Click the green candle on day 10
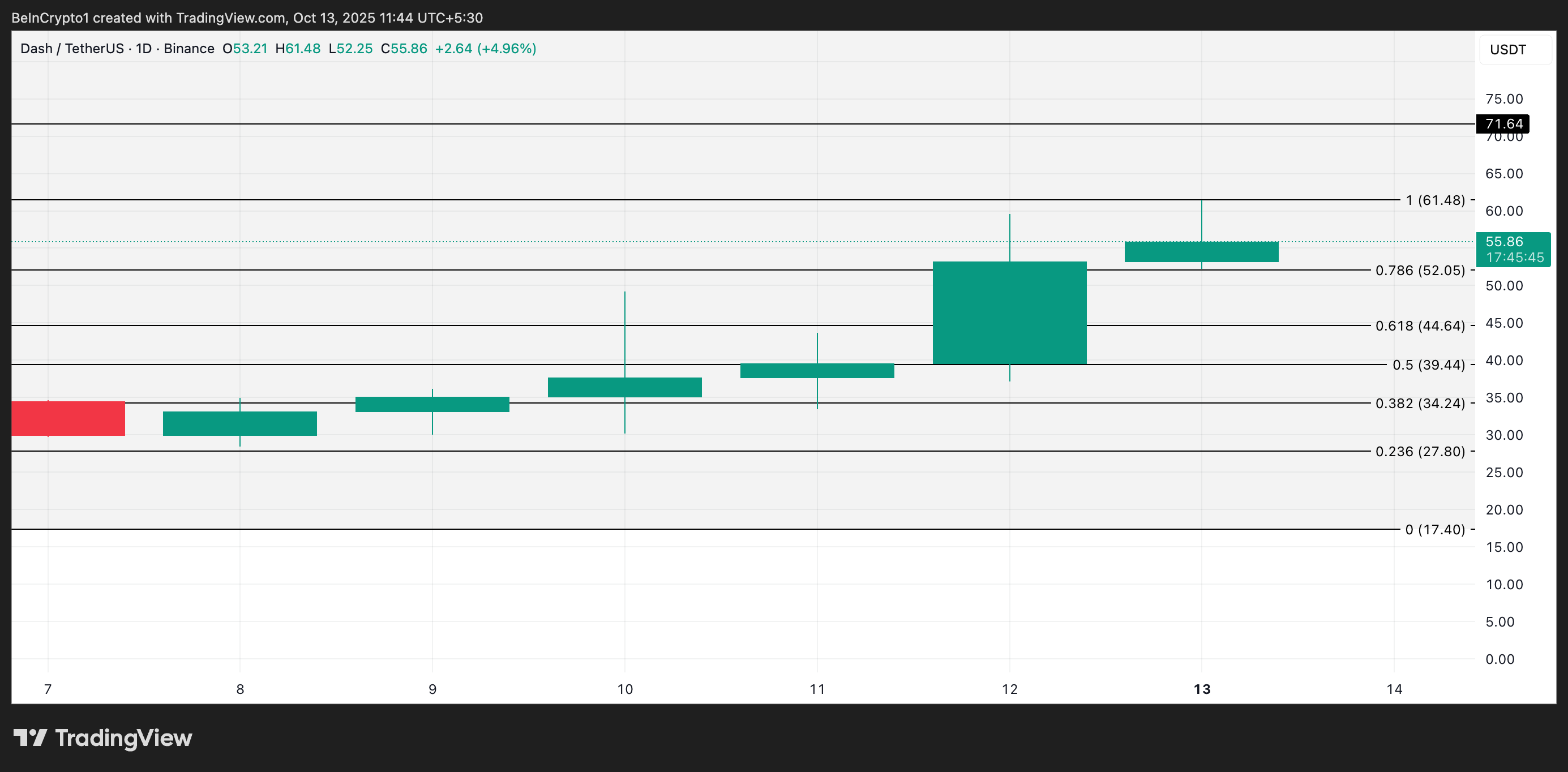1568x772 pixels. tap(624, 387)
